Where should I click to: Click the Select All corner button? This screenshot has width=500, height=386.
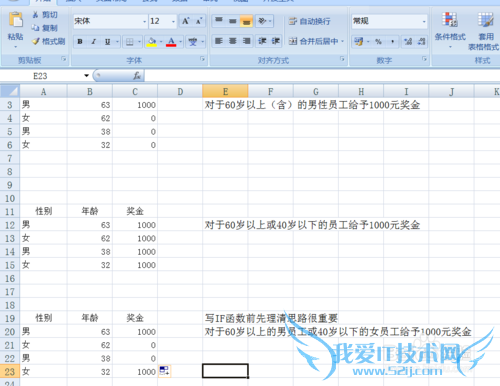[x=10, y=91]
